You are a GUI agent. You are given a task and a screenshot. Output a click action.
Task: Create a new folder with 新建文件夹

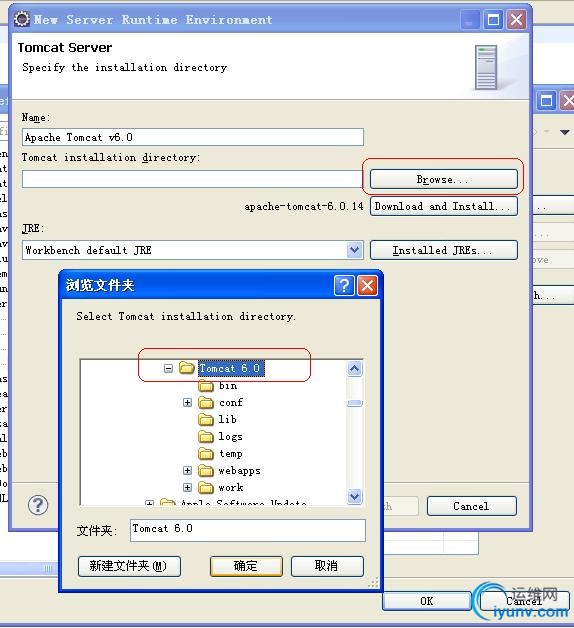pos(129,566)
